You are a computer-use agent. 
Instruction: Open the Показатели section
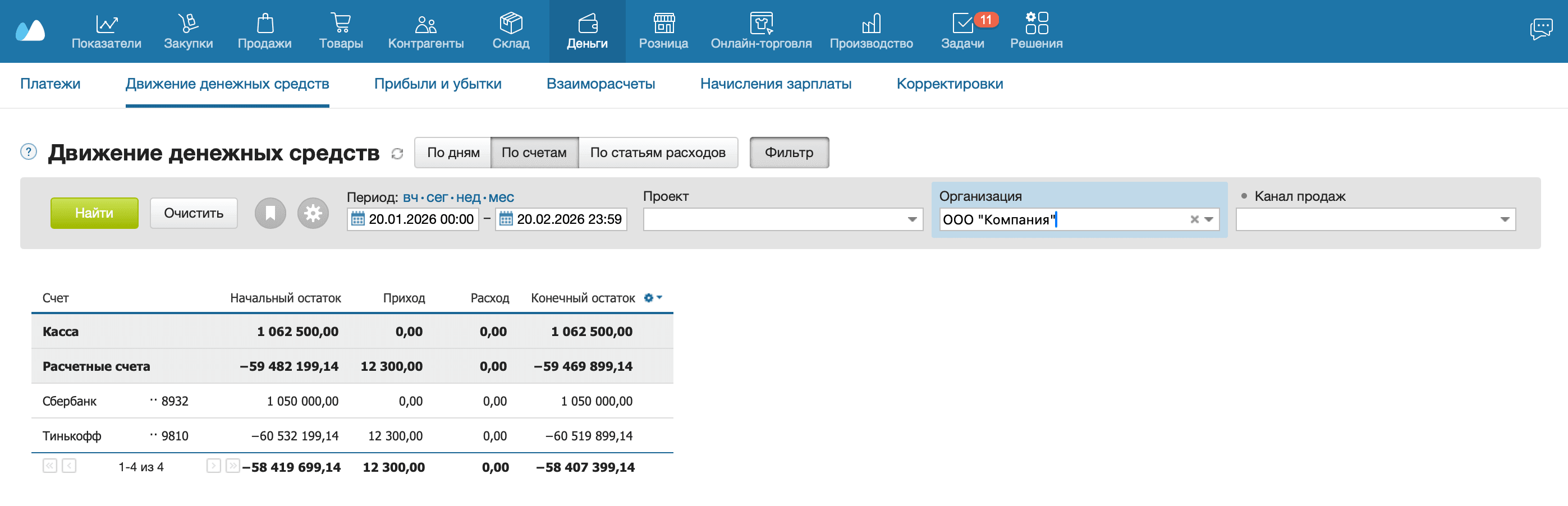tap(107, 30)
